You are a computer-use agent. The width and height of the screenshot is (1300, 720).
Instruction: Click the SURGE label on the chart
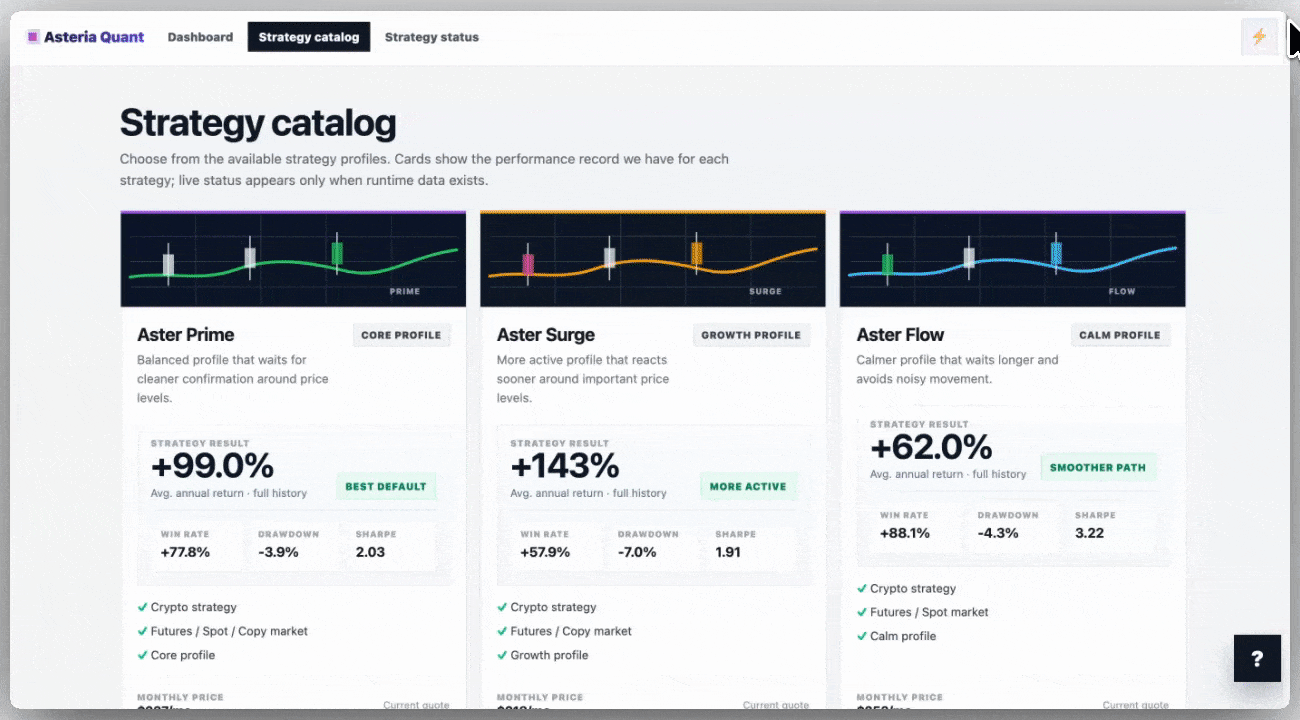pos(765,292)
